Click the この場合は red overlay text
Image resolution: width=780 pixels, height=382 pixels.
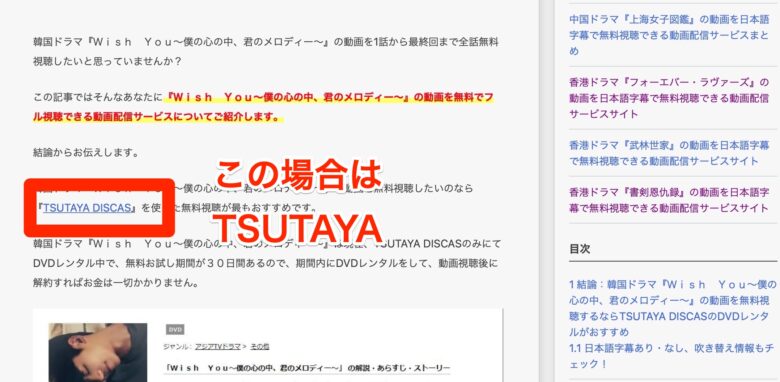tap(298, 175)
